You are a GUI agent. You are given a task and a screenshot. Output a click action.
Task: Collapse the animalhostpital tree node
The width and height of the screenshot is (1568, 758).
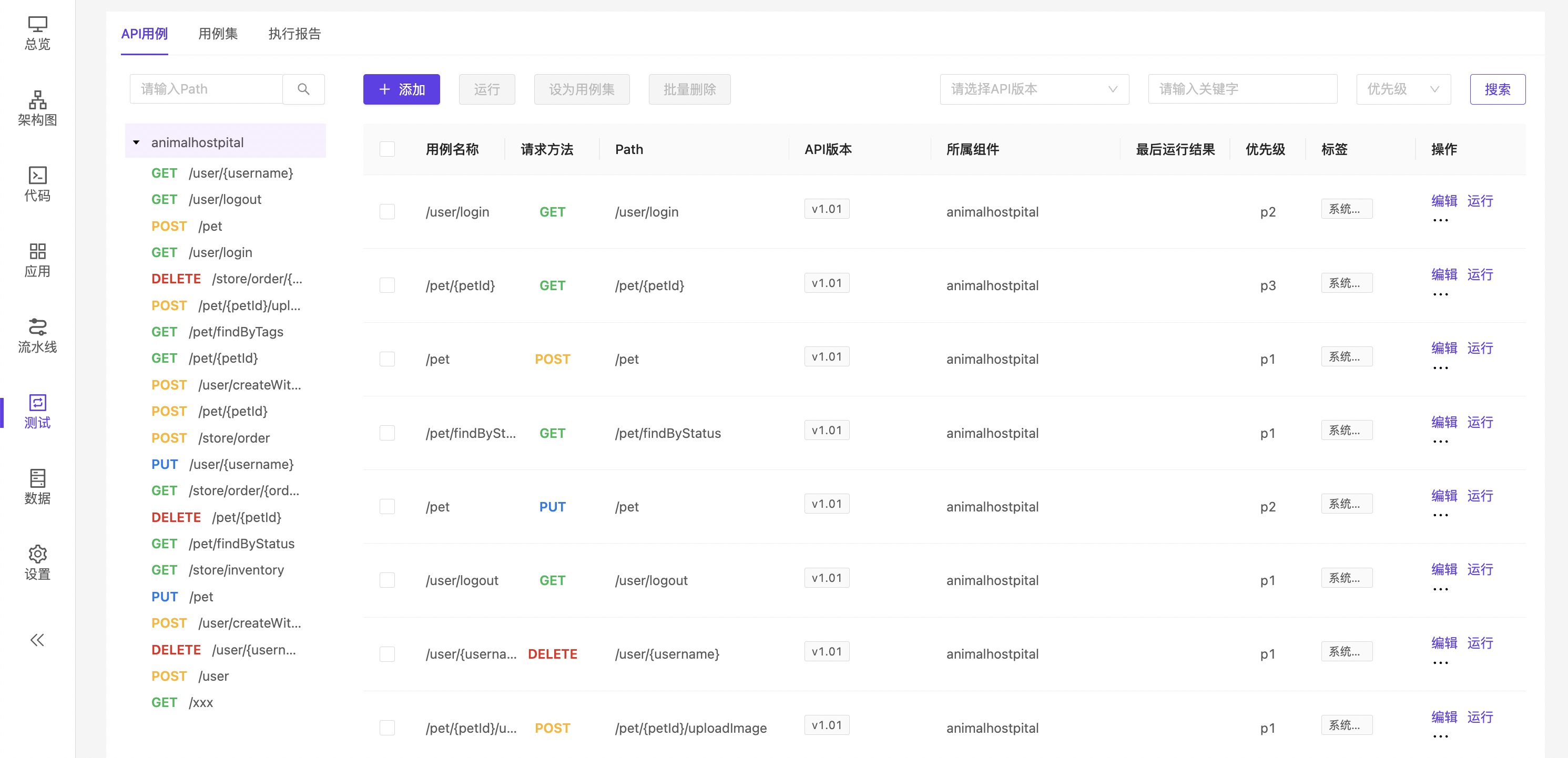click(136, 142)
